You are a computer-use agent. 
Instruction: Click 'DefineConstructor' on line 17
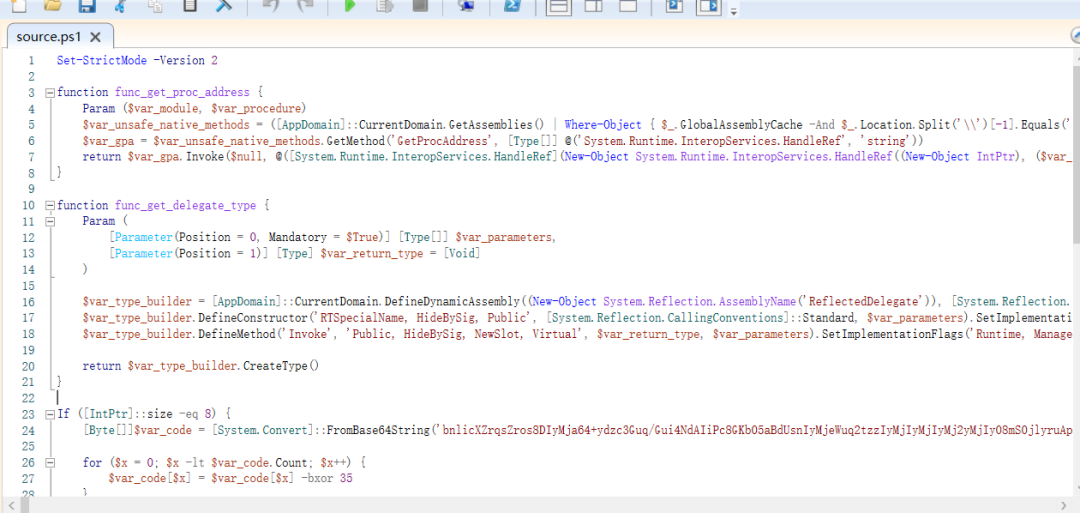click(x=255, y=318)
